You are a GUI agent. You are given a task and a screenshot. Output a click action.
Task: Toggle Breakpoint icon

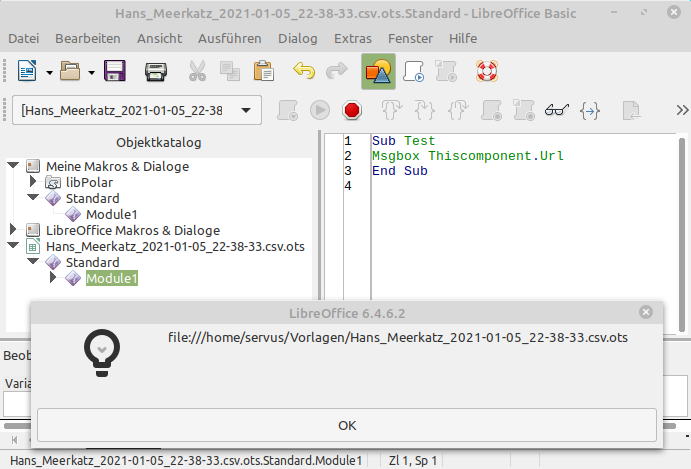491,110
